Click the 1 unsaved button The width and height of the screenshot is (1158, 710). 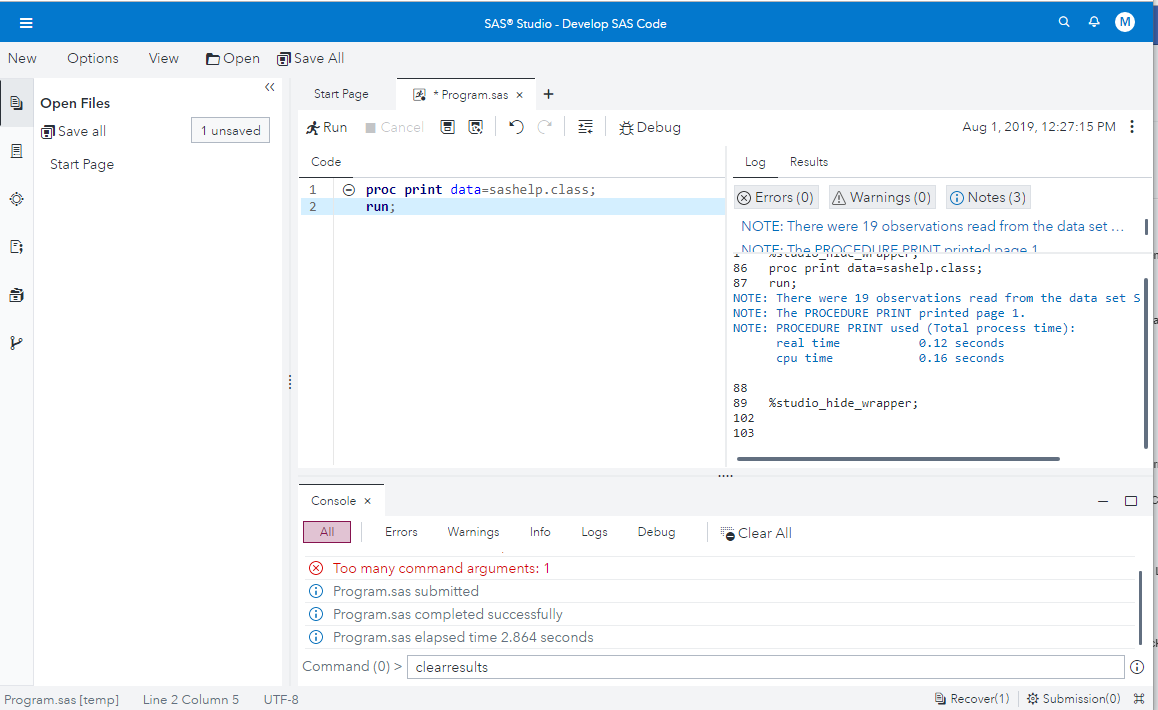230,131
